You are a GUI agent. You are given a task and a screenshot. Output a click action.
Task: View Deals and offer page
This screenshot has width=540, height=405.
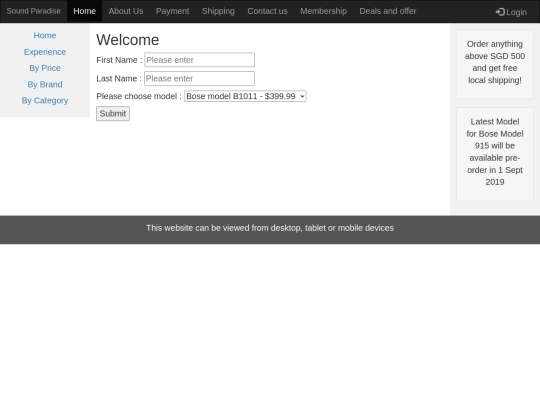point(388,11)
